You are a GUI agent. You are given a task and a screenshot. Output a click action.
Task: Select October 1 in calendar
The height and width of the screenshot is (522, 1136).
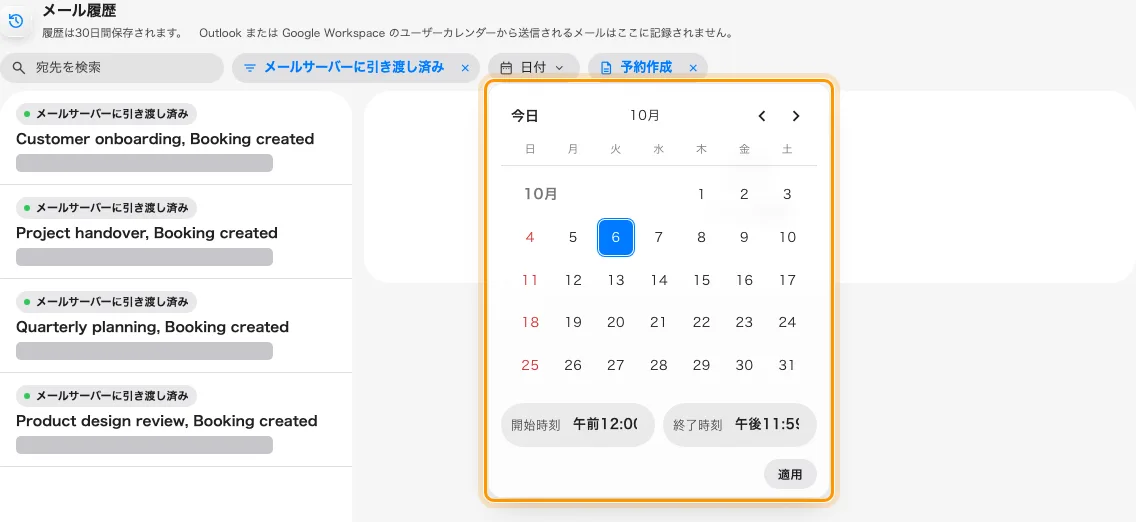(x=701, y=194)
